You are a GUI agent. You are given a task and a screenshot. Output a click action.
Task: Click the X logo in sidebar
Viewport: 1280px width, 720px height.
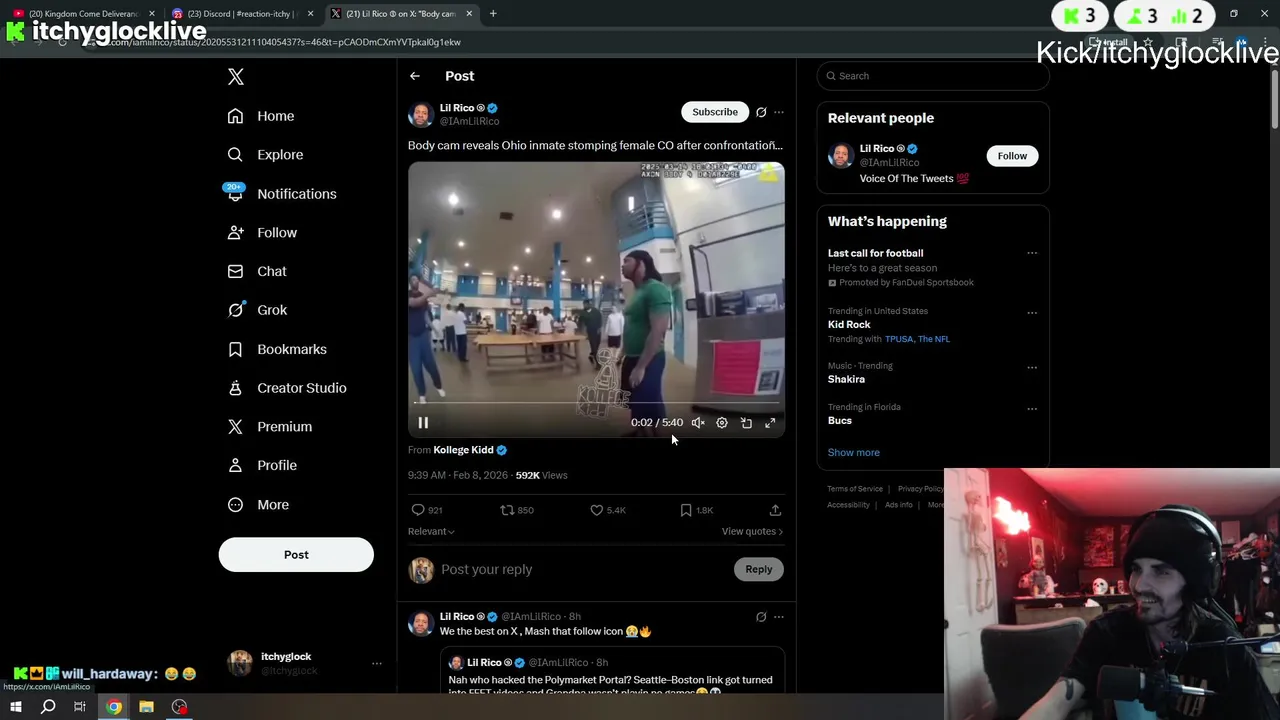236,77
